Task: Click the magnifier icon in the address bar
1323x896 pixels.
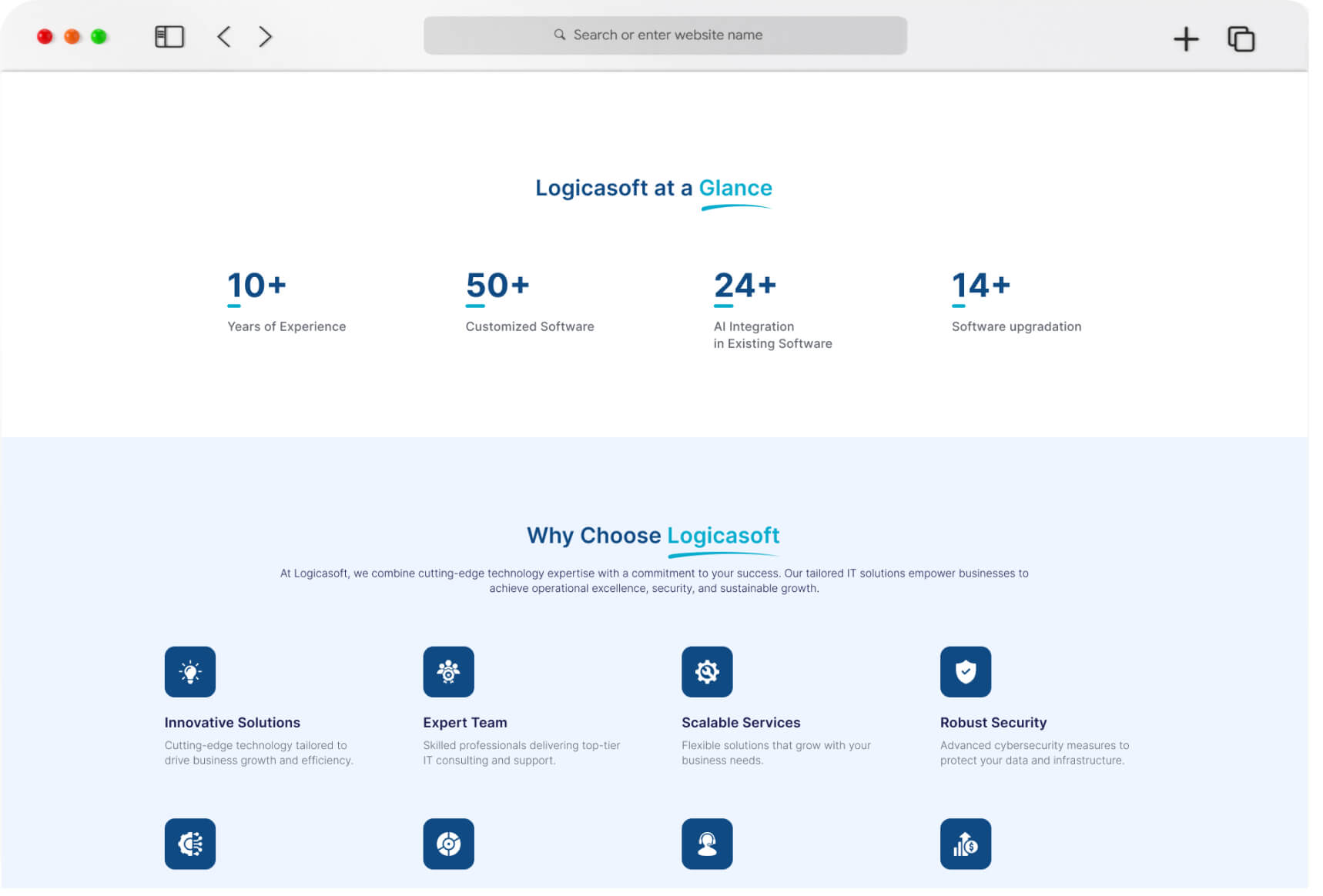Action: [559, 35]
